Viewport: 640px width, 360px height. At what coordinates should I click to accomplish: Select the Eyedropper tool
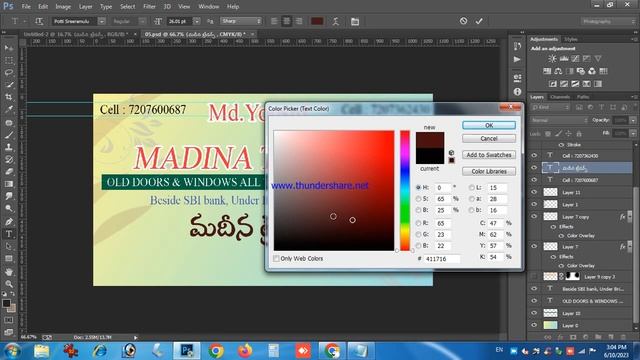point(9,109)
